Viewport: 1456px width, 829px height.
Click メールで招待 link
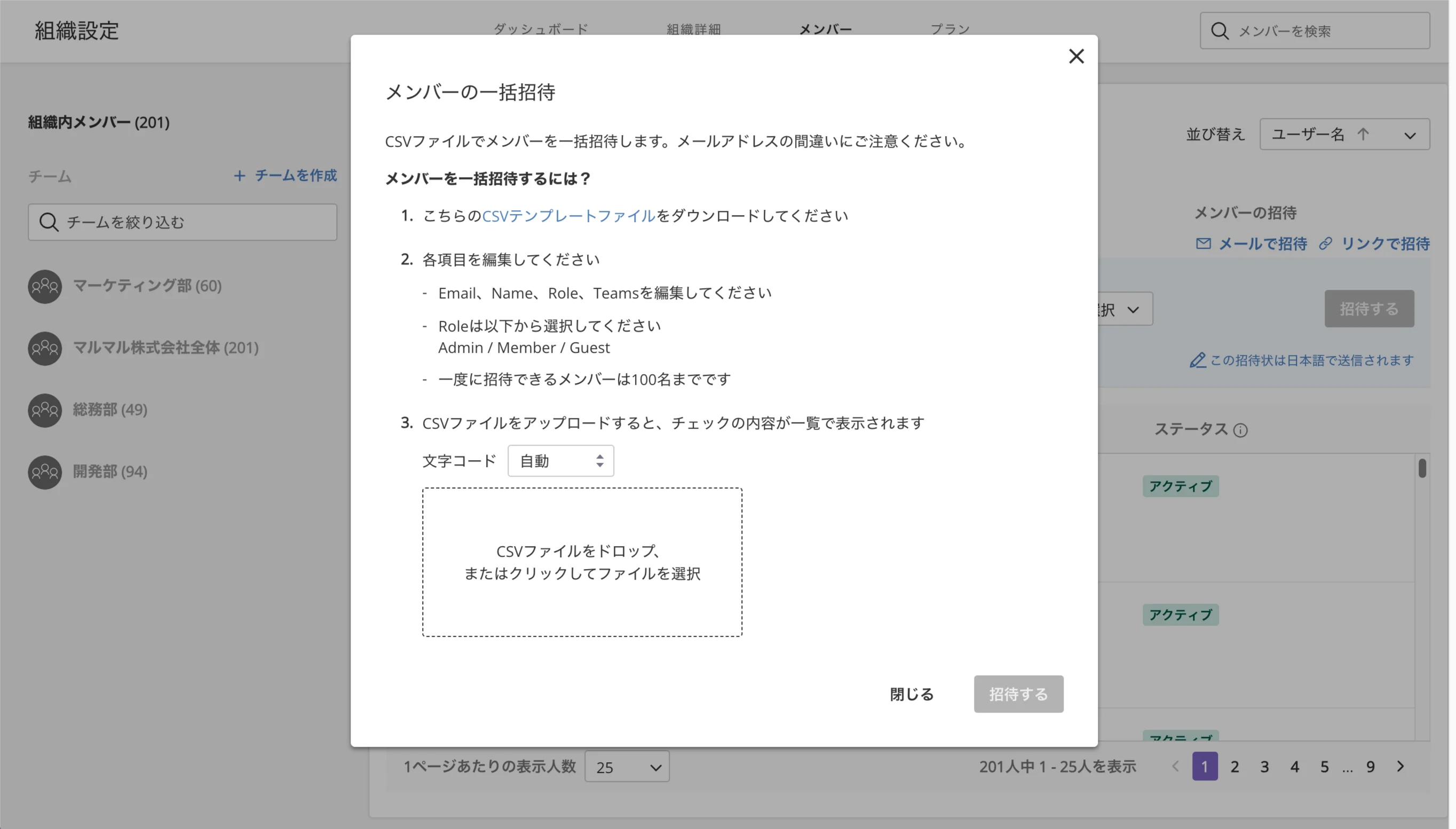(1262, 244)
